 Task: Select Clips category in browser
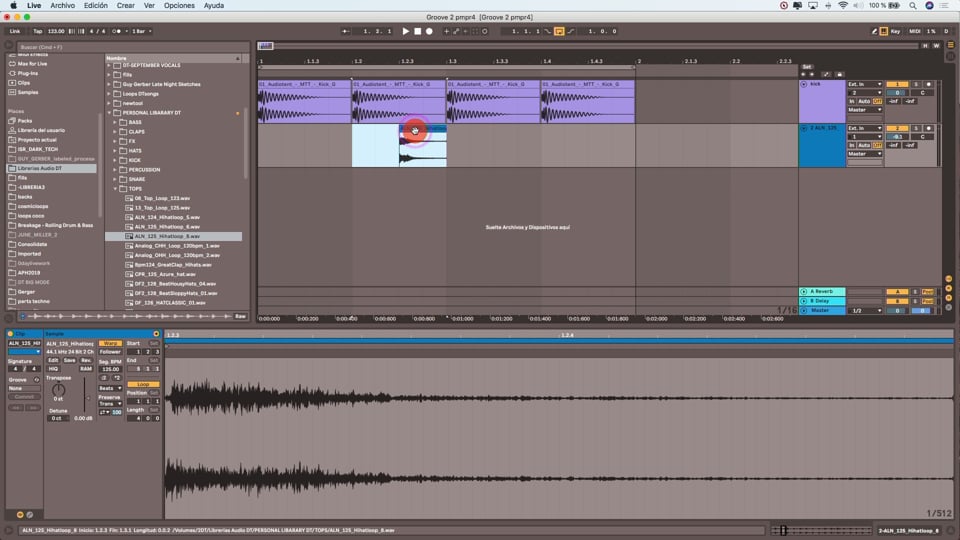point(23,83)
